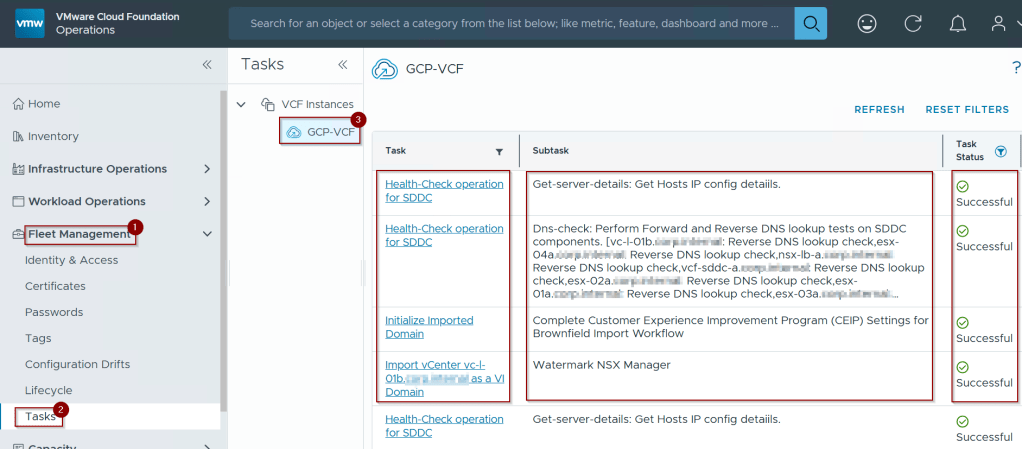Screen dimensions: 1022x449
Task: Collapse the VCF Instances tree node
Action: coord(241,104)
